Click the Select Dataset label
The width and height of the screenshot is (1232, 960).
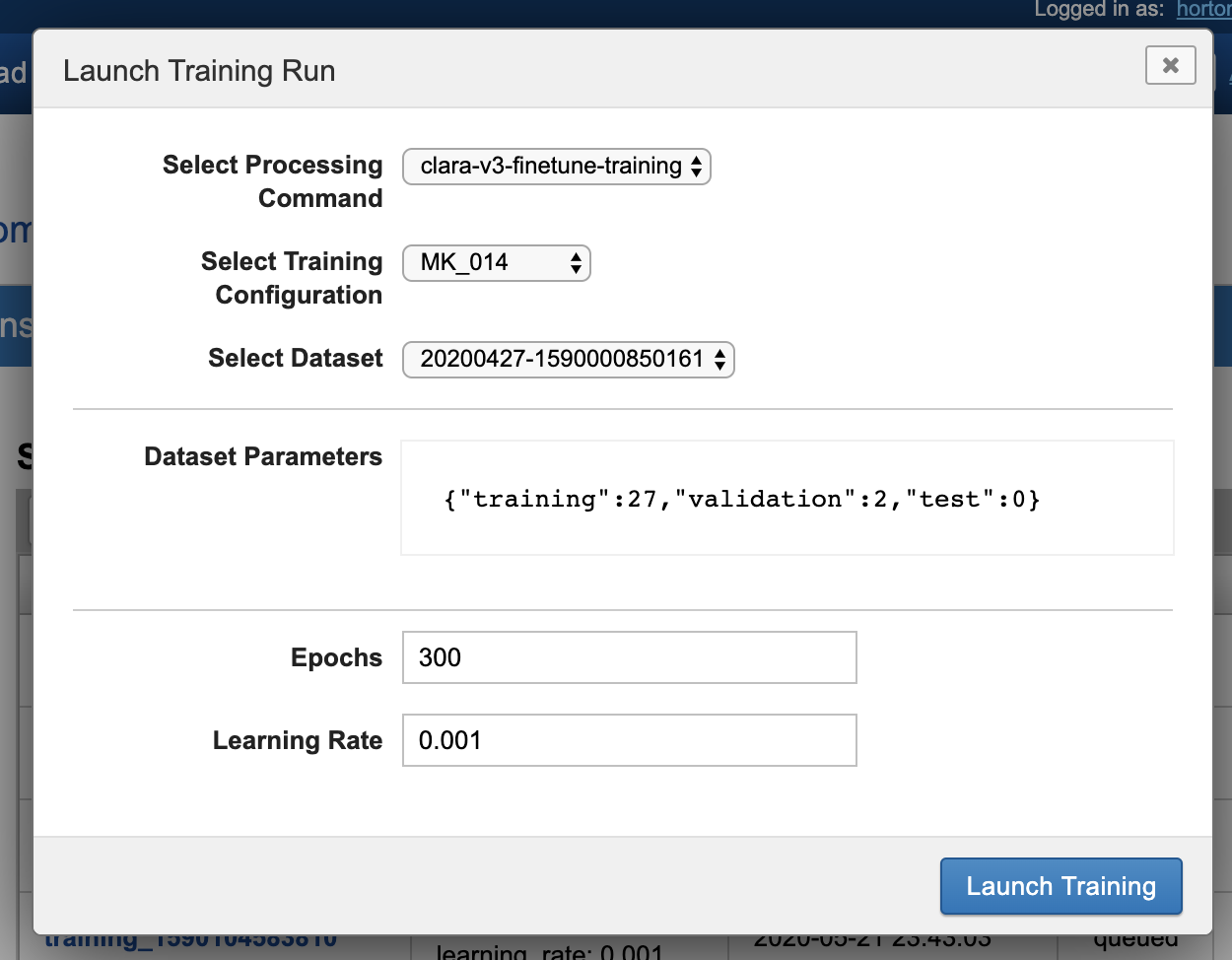click(295, 358)
